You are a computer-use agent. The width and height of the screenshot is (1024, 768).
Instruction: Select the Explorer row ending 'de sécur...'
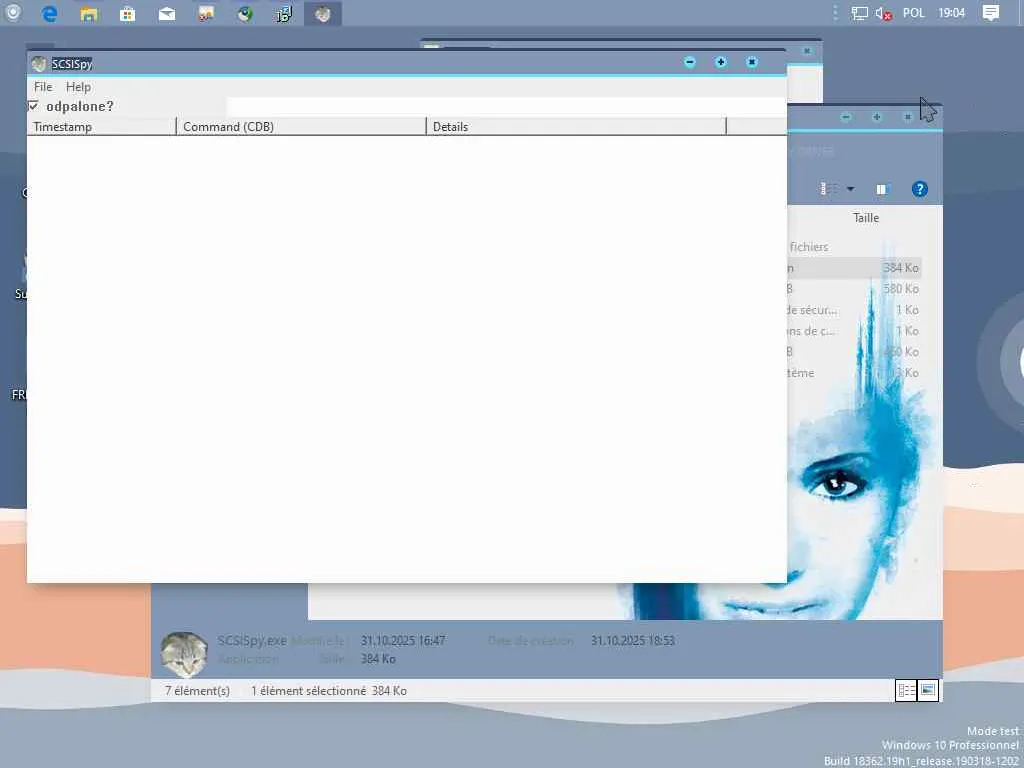coord(854,310)
